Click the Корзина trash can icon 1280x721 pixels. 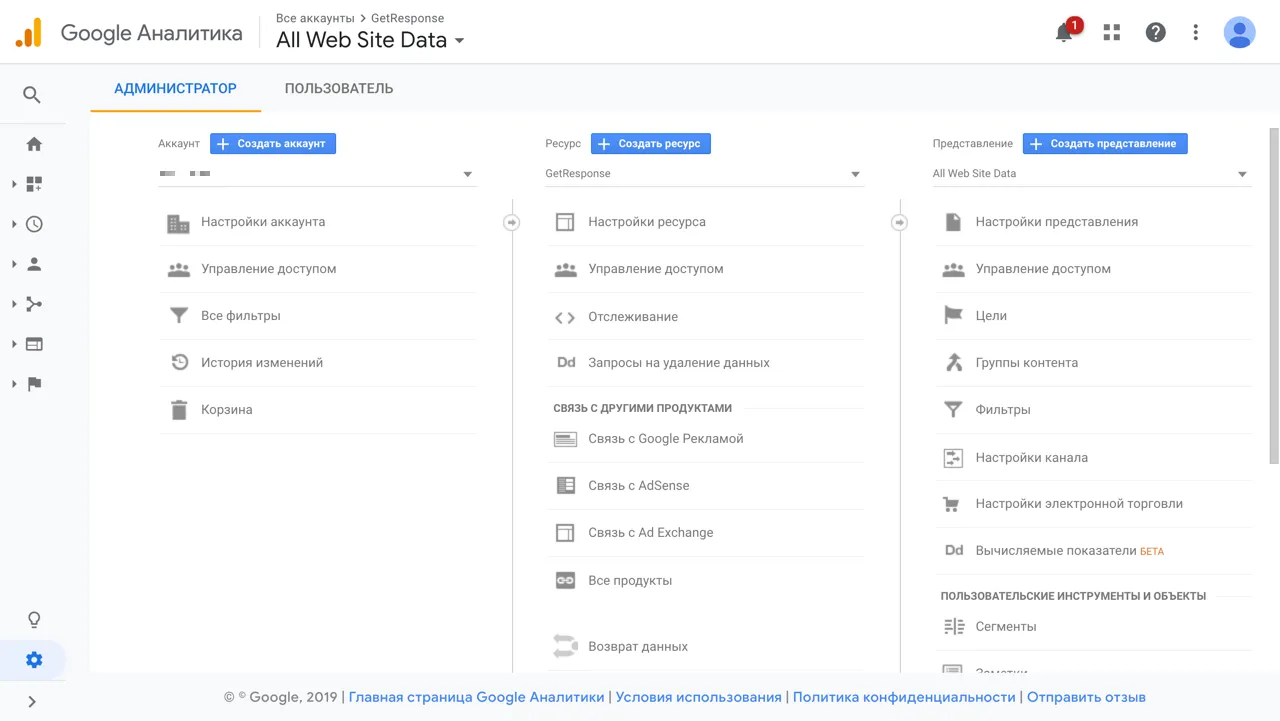179,410
